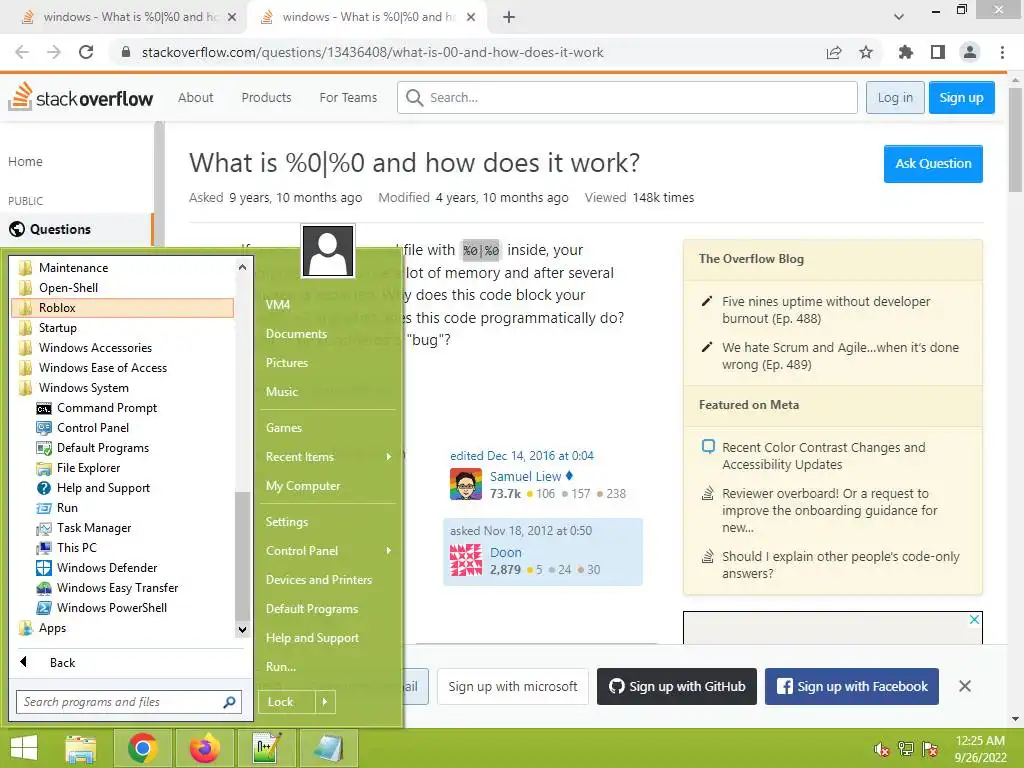The width and height of the screenshot is (1024, 768).
Task: Open Task Manager from the start menu
Action: pos(93,528)
